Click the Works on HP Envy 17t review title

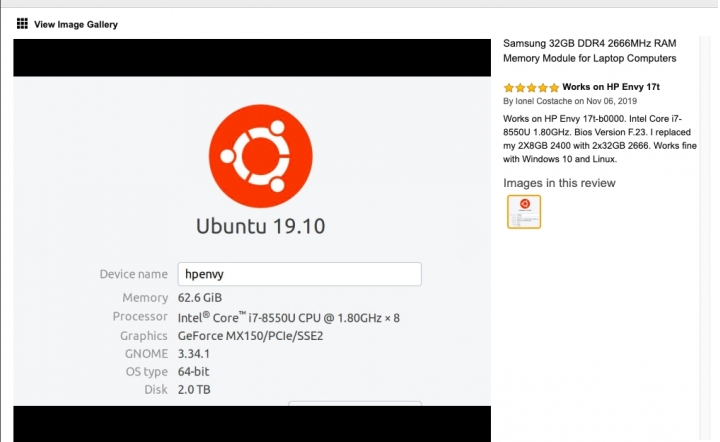(611, 87)
